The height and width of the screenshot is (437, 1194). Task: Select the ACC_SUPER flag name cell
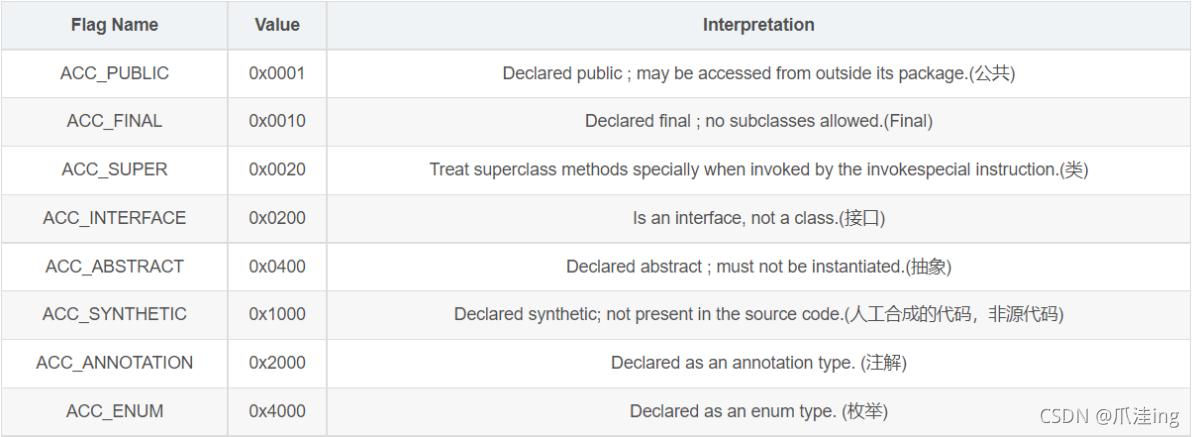click(x=114, y=170)
